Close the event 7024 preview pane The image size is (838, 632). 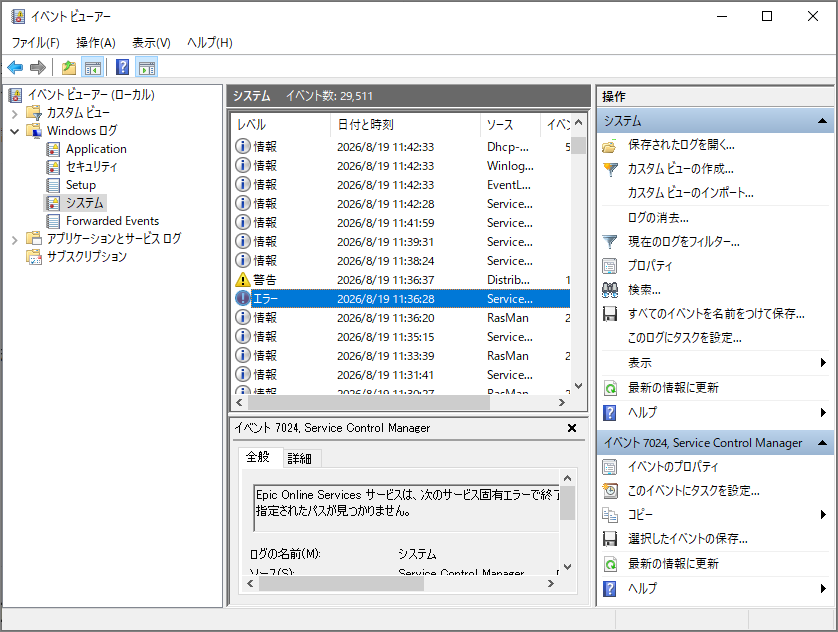pyautogui.click(x=572, y=428)
